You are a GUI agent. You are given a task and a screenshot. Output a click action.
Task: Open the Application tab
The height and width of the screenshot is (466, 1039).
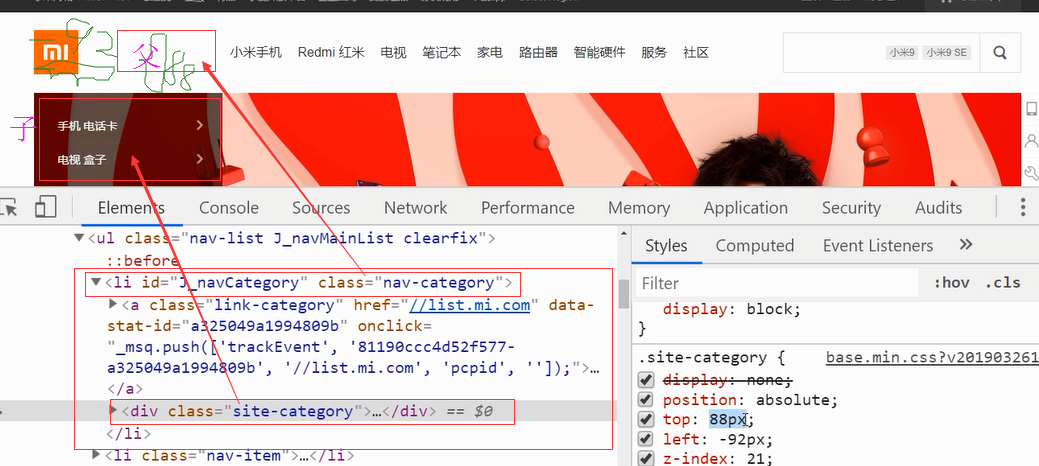745,207
